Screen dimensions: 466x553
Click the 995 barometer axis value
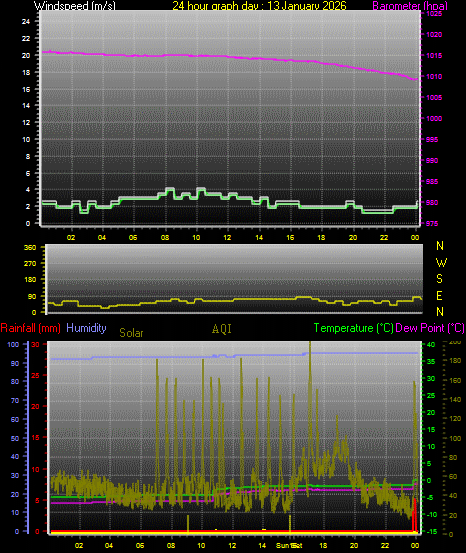432,140
